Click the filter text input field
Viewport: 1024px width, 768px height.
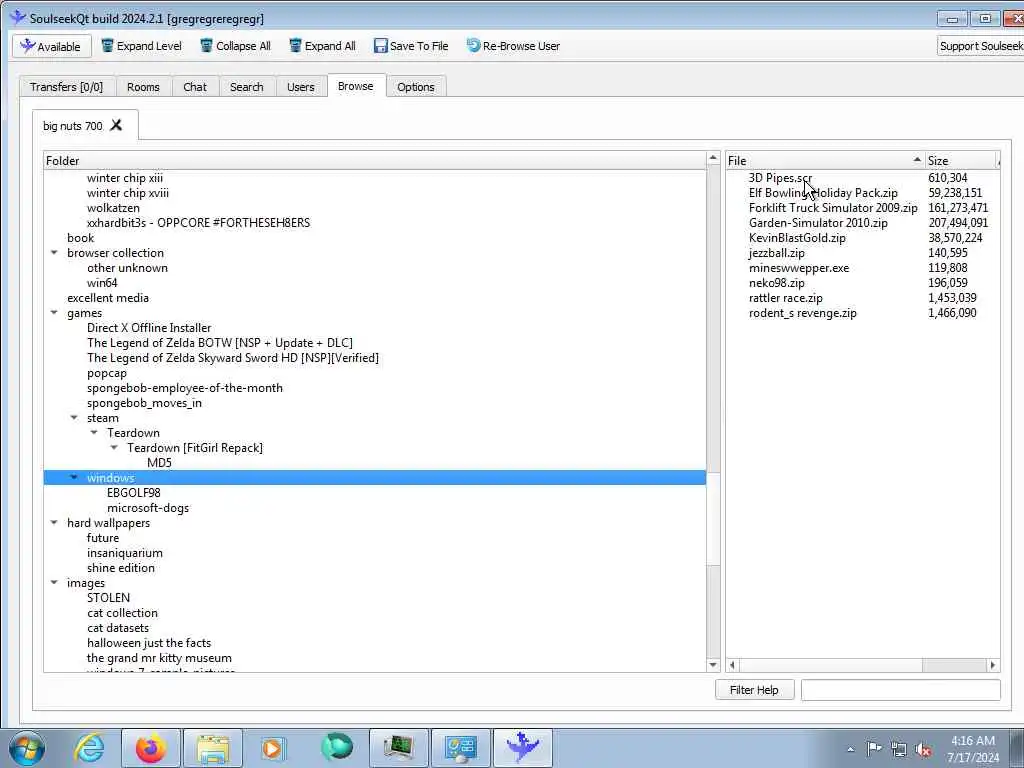(901, 690)
